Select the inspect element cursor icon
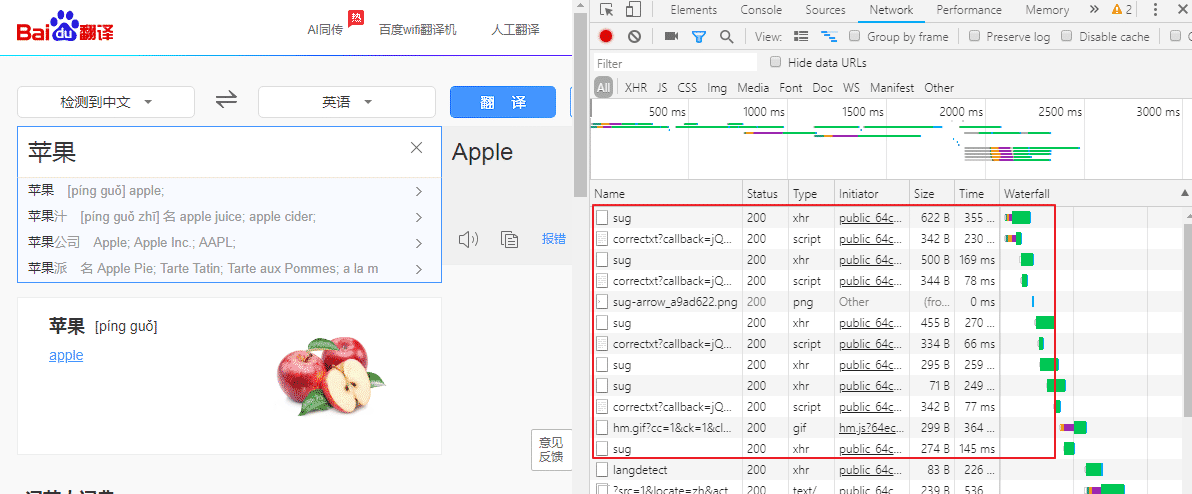Screen dimensions: 1192x494 [606, 10]
